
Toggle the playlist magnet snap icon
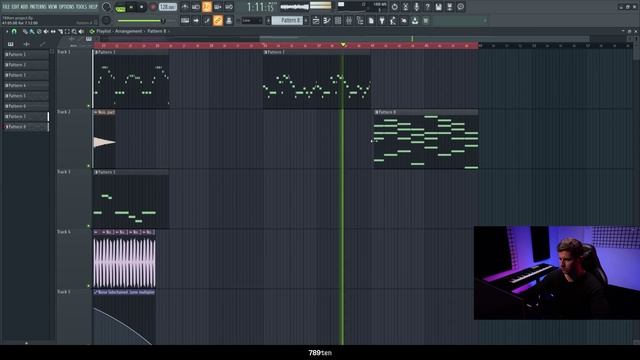(14, 31)
